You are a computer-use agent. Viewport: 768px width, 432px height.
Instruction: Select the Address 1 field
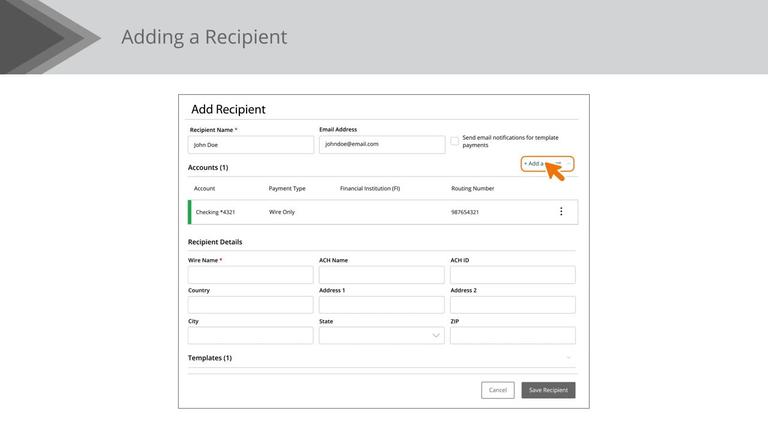tap(381, 305)
